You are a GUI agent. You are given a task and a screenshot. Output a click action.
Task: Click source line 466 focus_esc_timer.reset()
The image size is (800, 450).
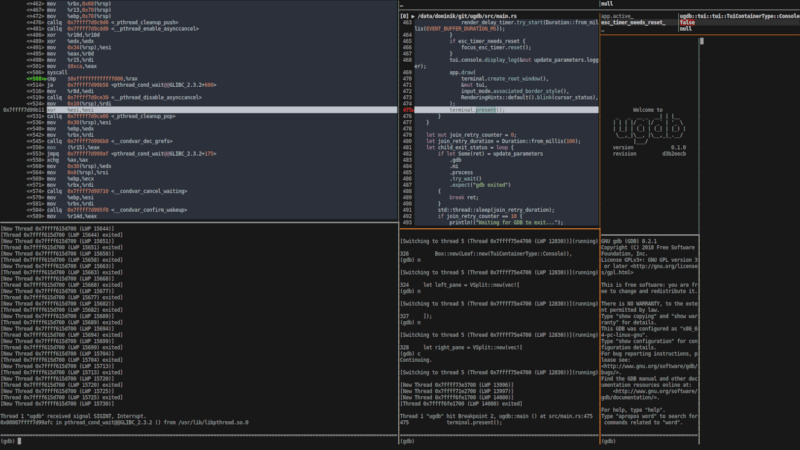coord(496,47)
